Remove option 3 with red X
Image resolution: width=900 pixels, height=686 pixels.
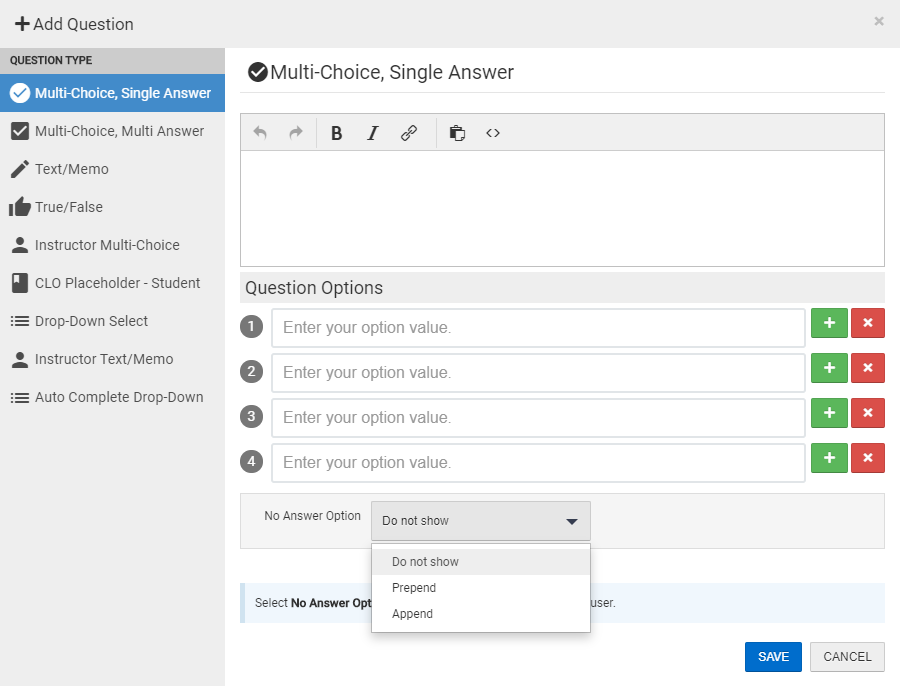tap(867, 413)
